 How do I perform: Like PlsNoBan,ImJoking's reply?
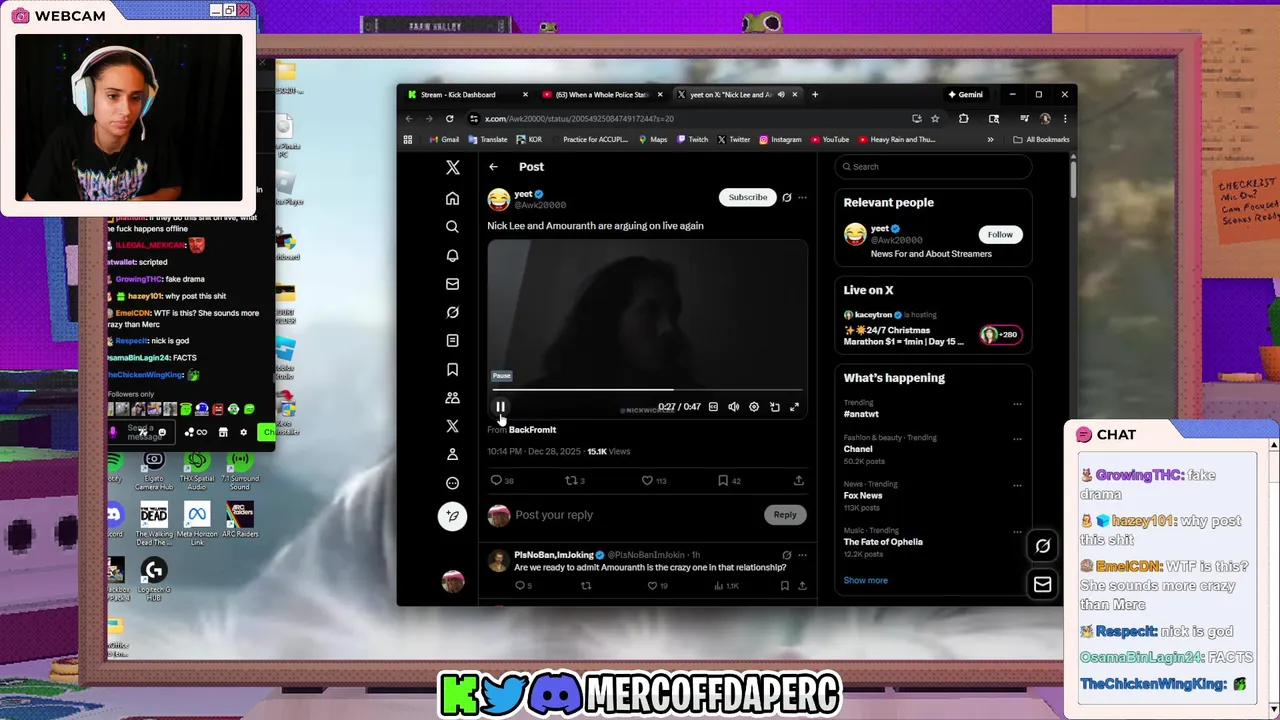(658, 586)
